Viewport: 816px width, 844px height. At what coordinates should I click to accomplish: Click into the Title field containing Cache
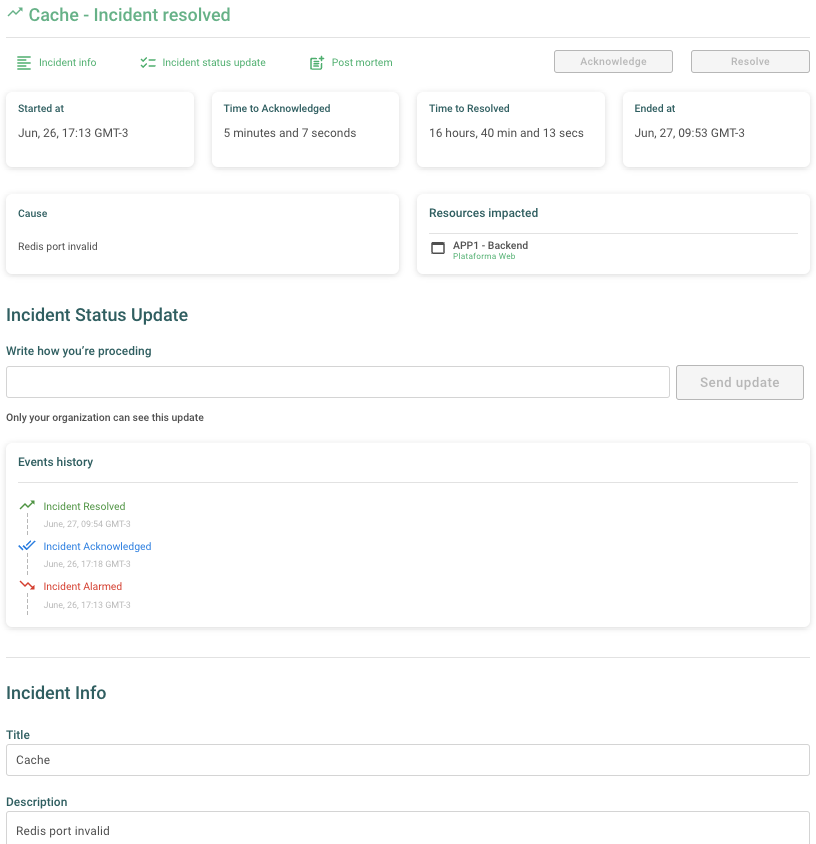click(x=407, y=759)
